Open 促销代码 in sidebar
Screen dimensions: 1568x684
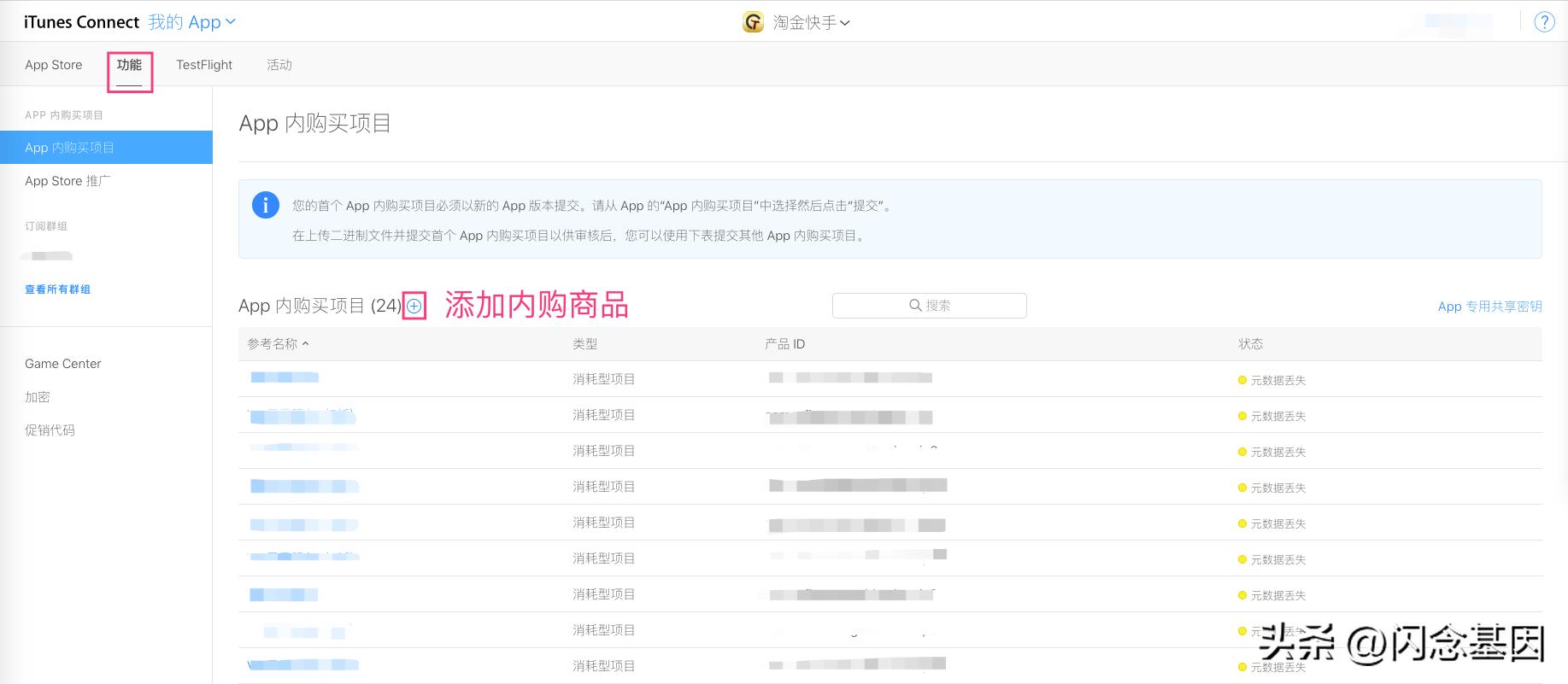50,430
